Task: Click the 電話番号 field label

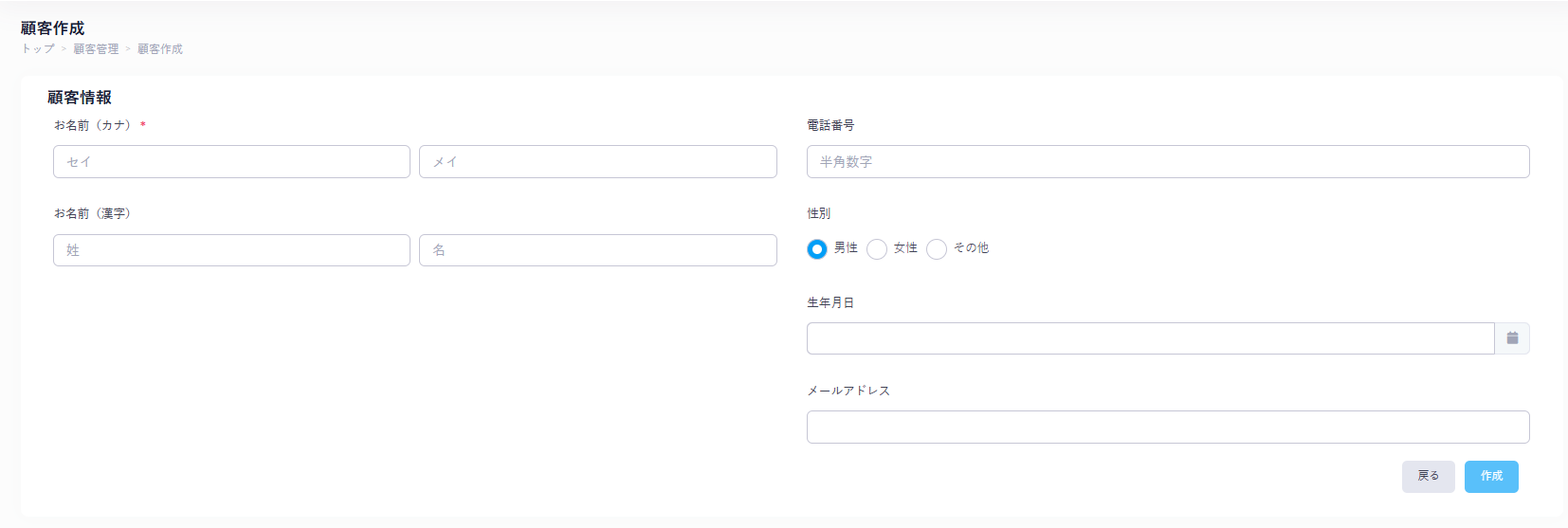Action: 830,125
